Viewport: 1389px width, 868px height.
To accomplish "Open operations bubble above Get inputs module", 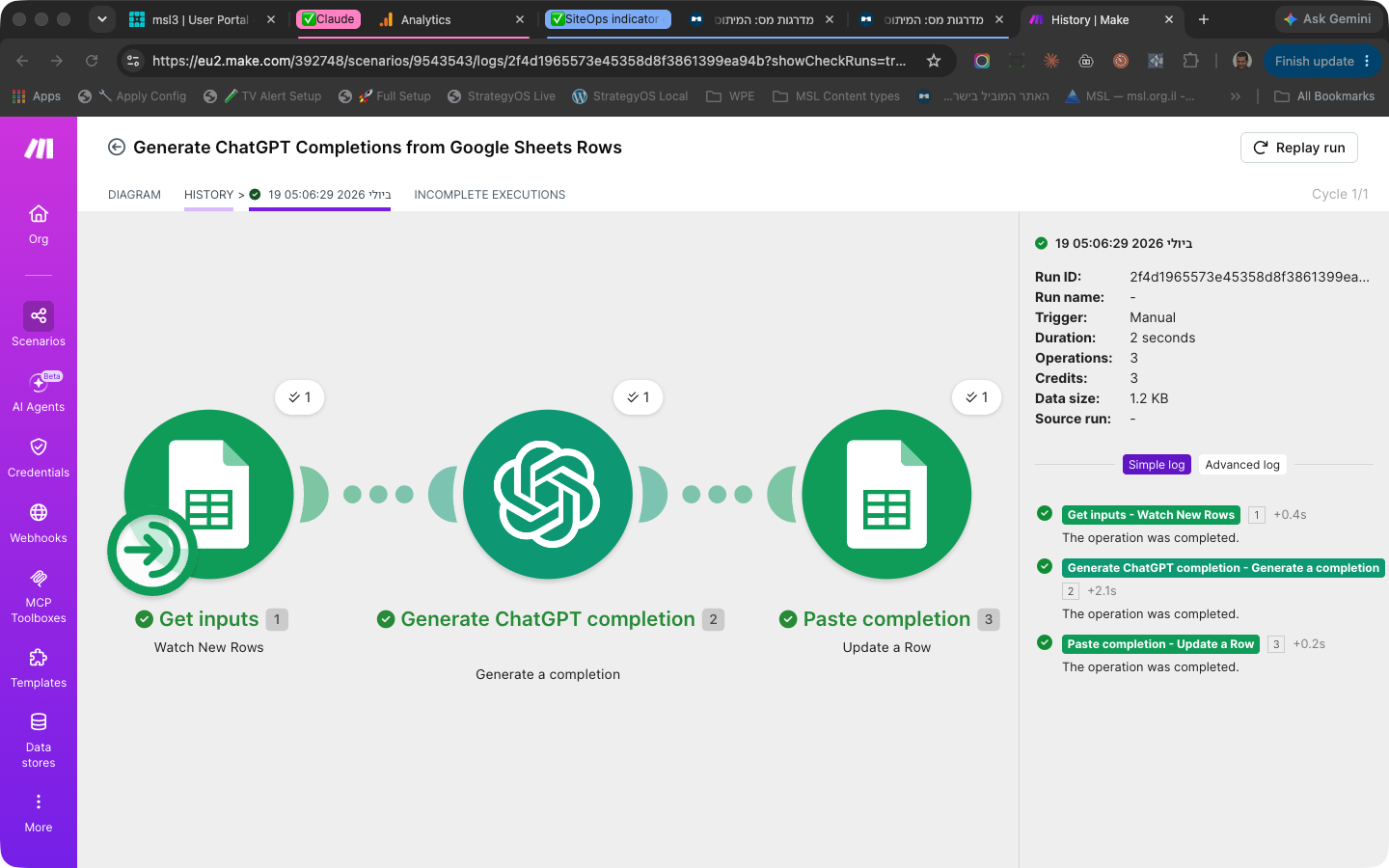I will pos(300,397).
